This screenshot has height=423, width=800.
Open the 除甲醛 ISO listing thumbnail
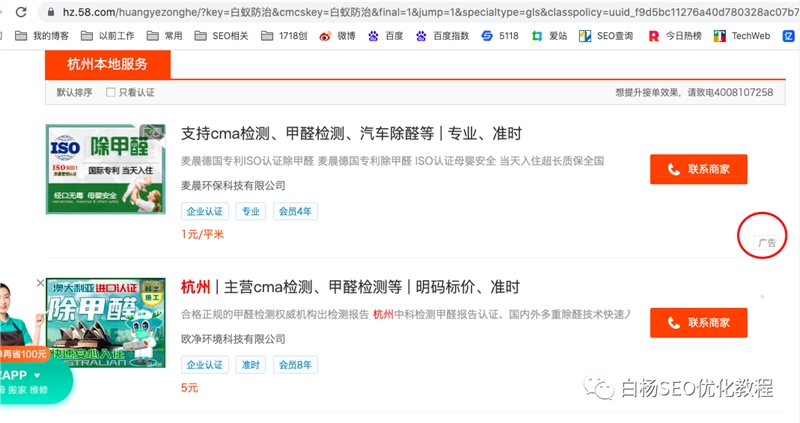point(106,169)
